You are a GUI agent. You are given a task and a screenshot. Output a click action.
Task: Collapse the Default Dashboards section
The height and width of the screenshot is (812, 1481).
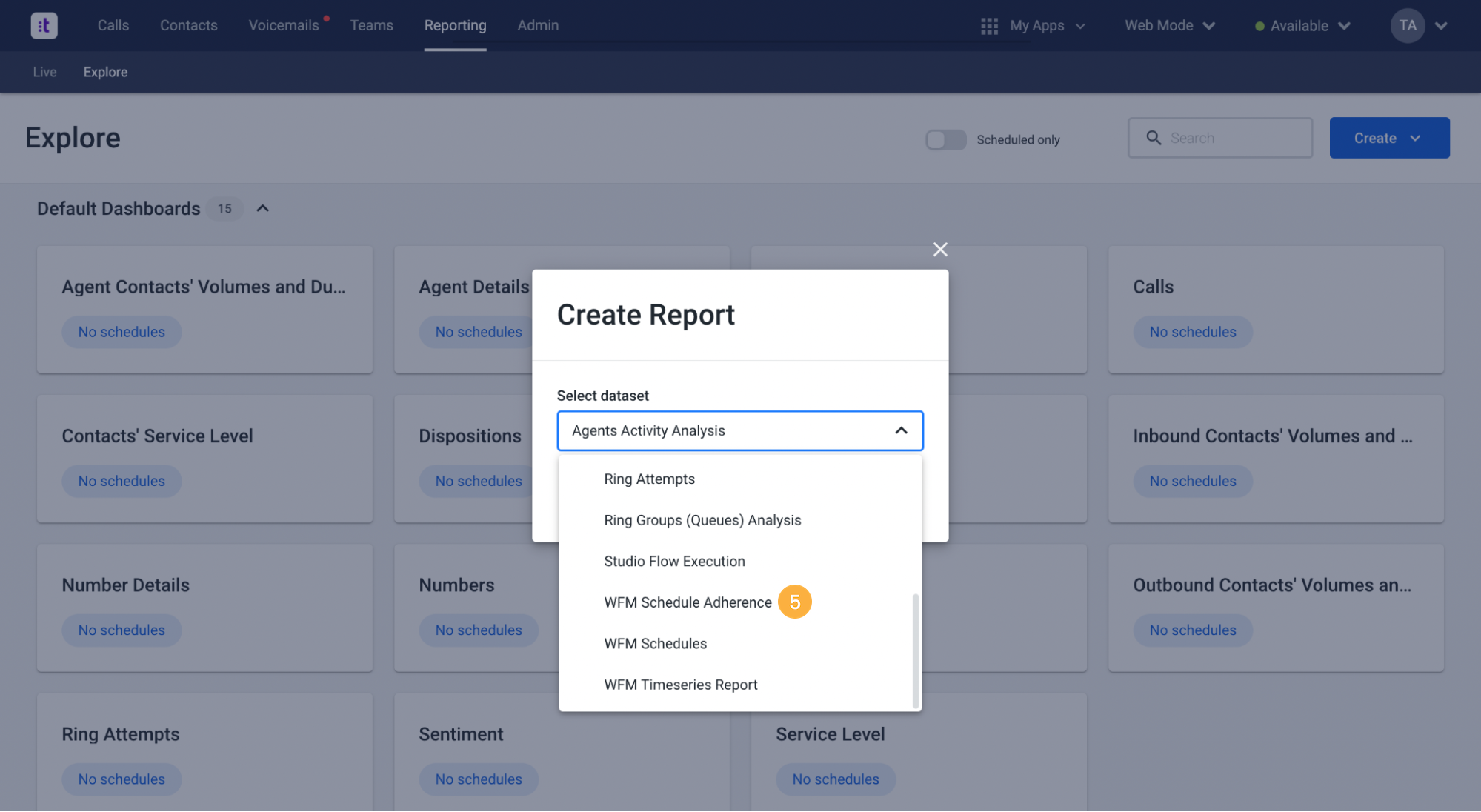click(x=262, y=208)
